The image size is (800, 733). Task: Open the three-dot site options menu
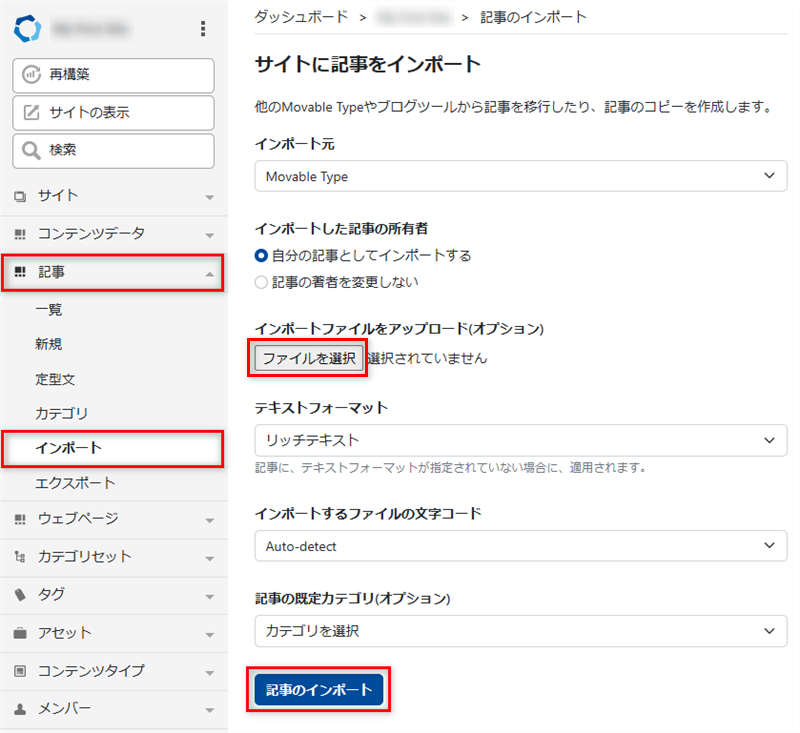[203, 29]
